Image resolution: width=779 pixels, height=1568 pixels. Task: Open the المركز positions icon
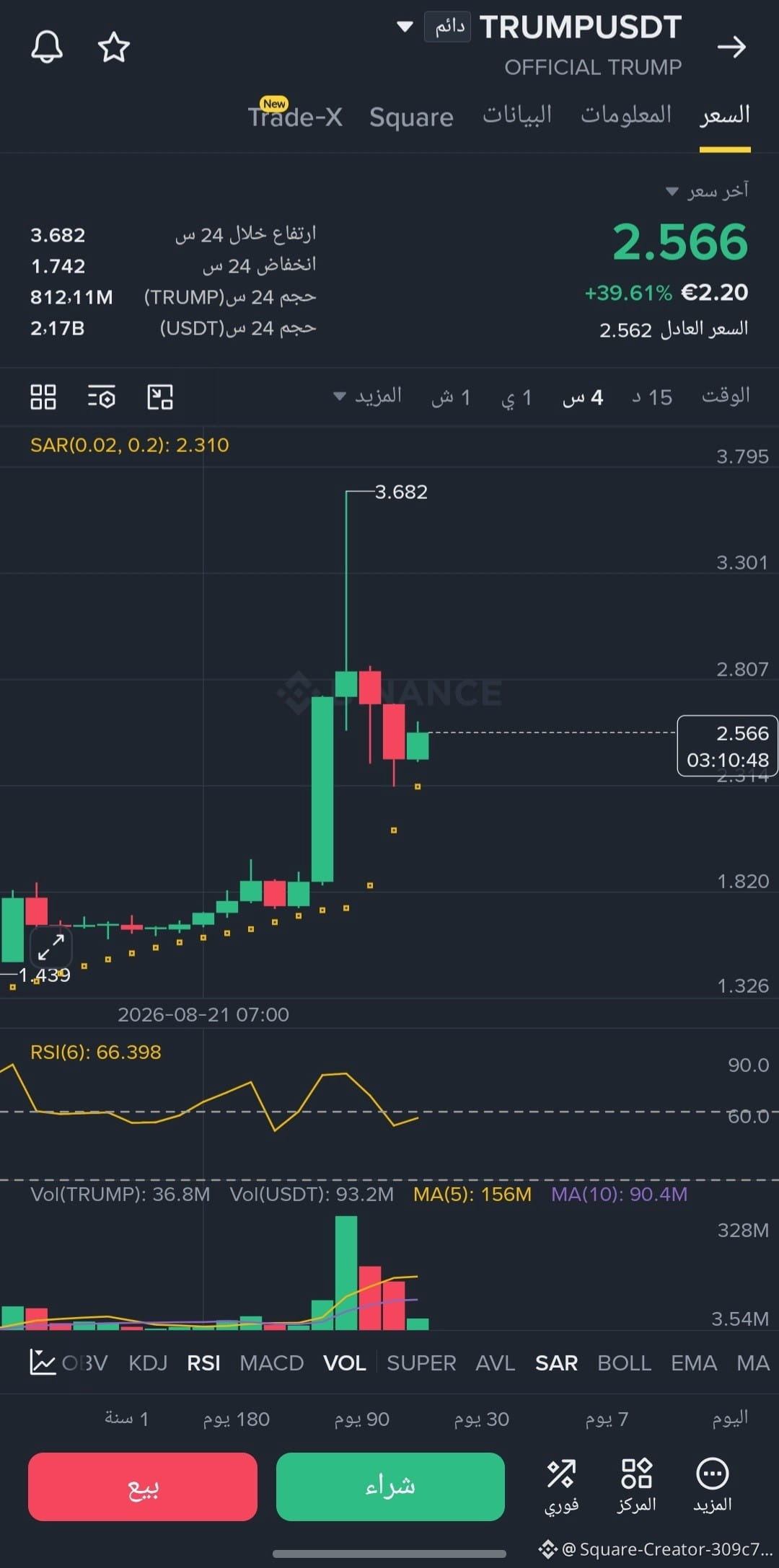pos(637,1486)
